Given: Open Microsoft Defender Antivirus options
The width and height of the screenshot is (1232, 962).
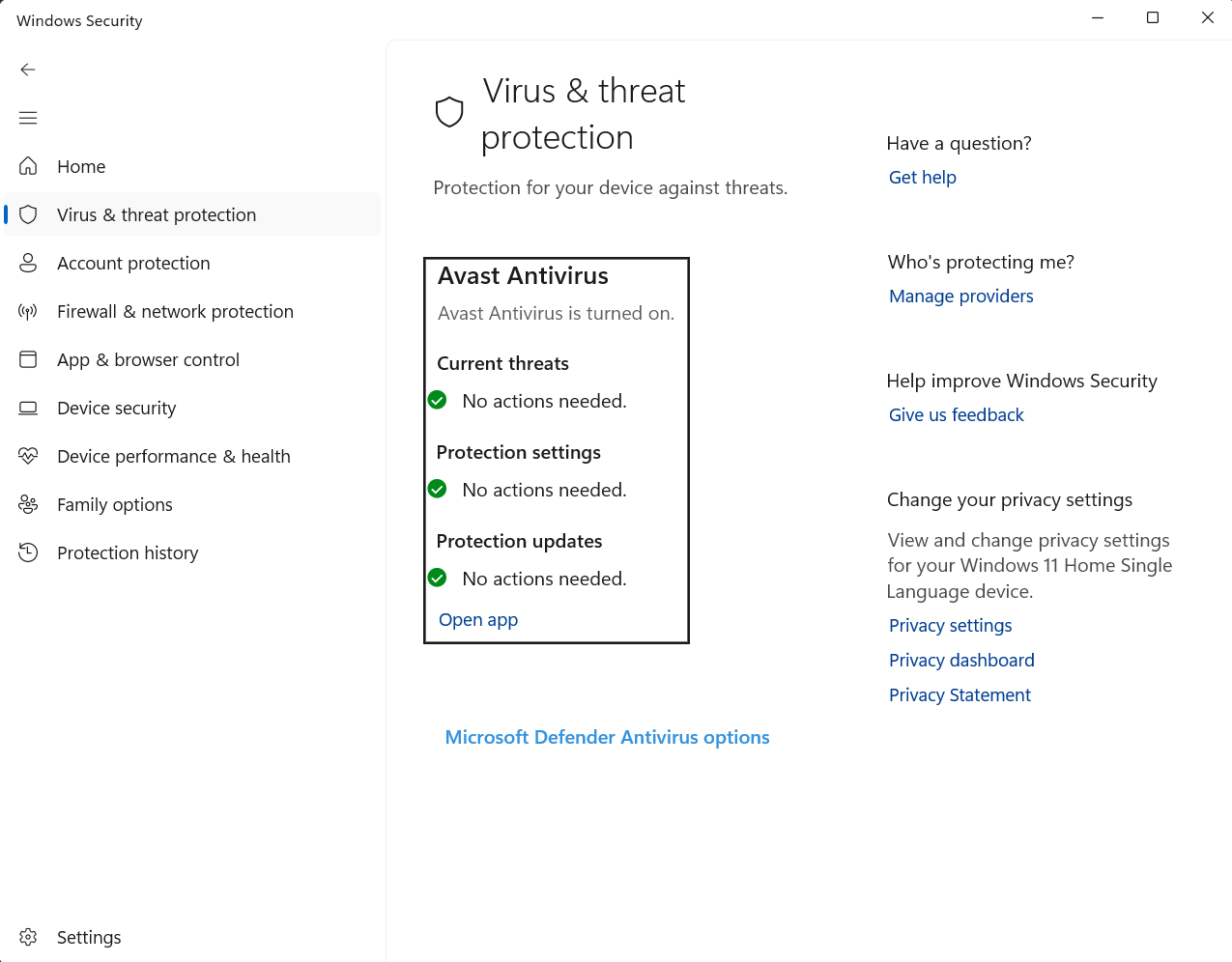Looking at the screenshot, I should 607,737.
